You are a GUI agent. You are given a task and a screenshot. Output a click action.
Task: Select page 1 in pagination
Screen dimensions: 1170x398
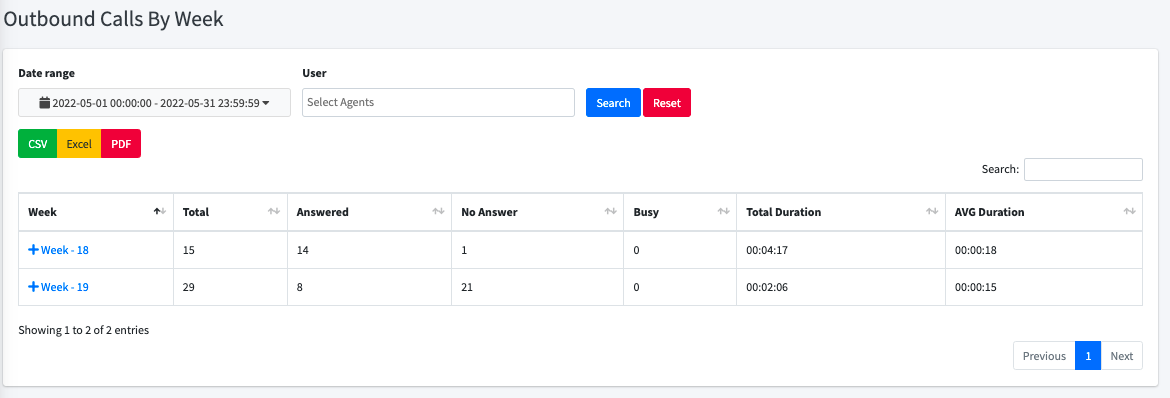click(1088, 355)
